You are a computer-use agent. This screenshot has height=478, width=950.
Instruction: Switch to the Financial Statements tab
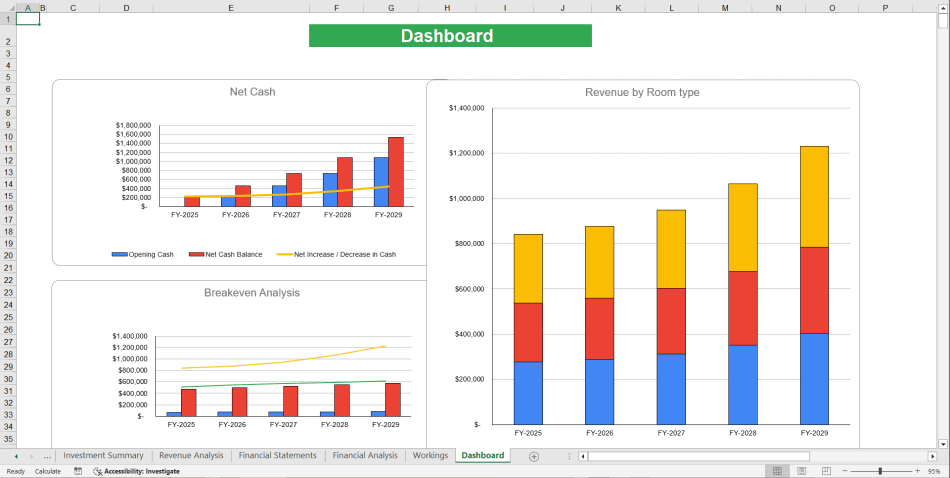click(278, 455)
